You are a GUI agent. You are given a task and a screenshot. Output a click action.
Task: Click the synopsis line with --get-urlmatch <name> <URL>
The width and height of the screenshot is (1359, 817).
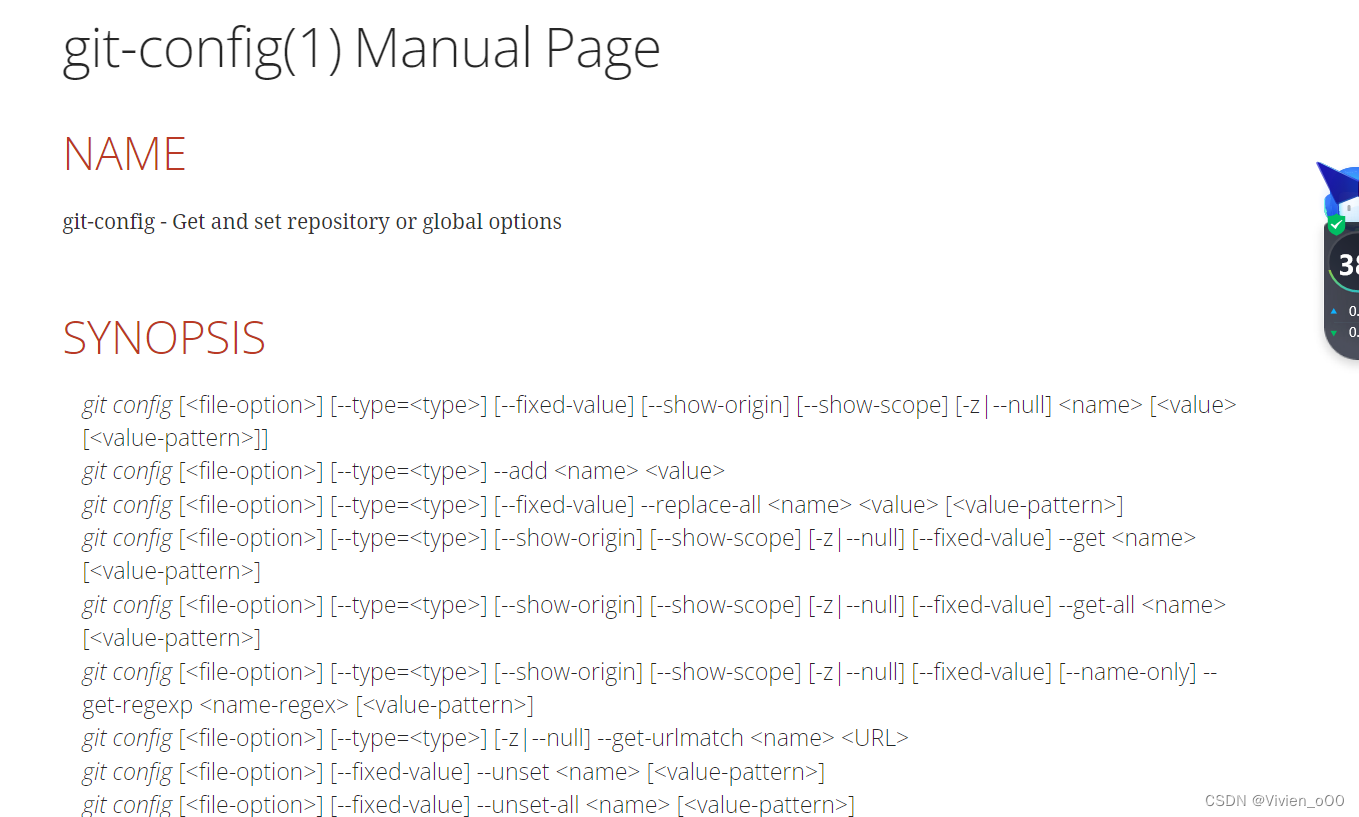(x=495, y=738)
